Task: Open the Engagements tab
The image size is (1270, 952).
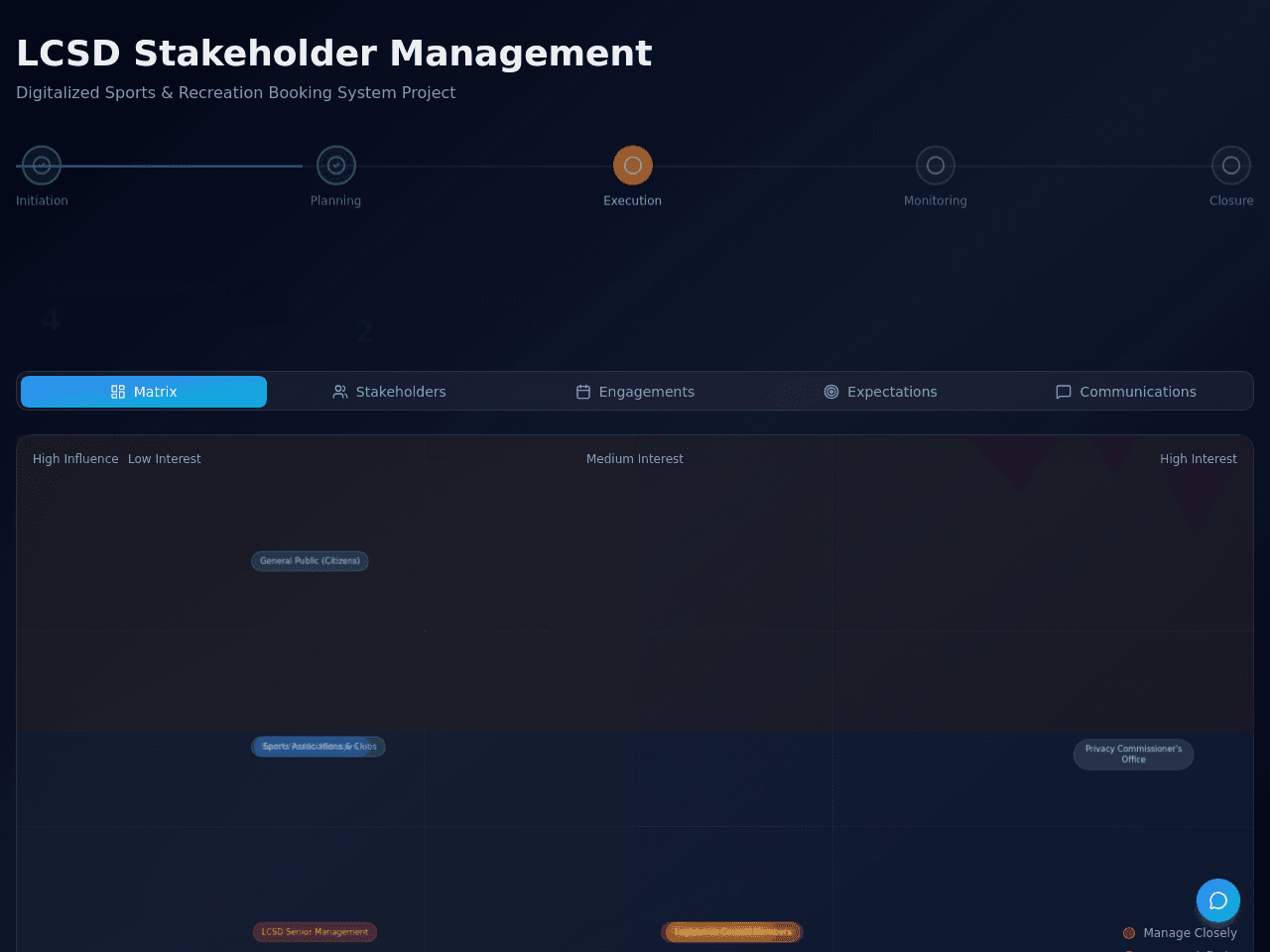Action: (x=635, y=392)
